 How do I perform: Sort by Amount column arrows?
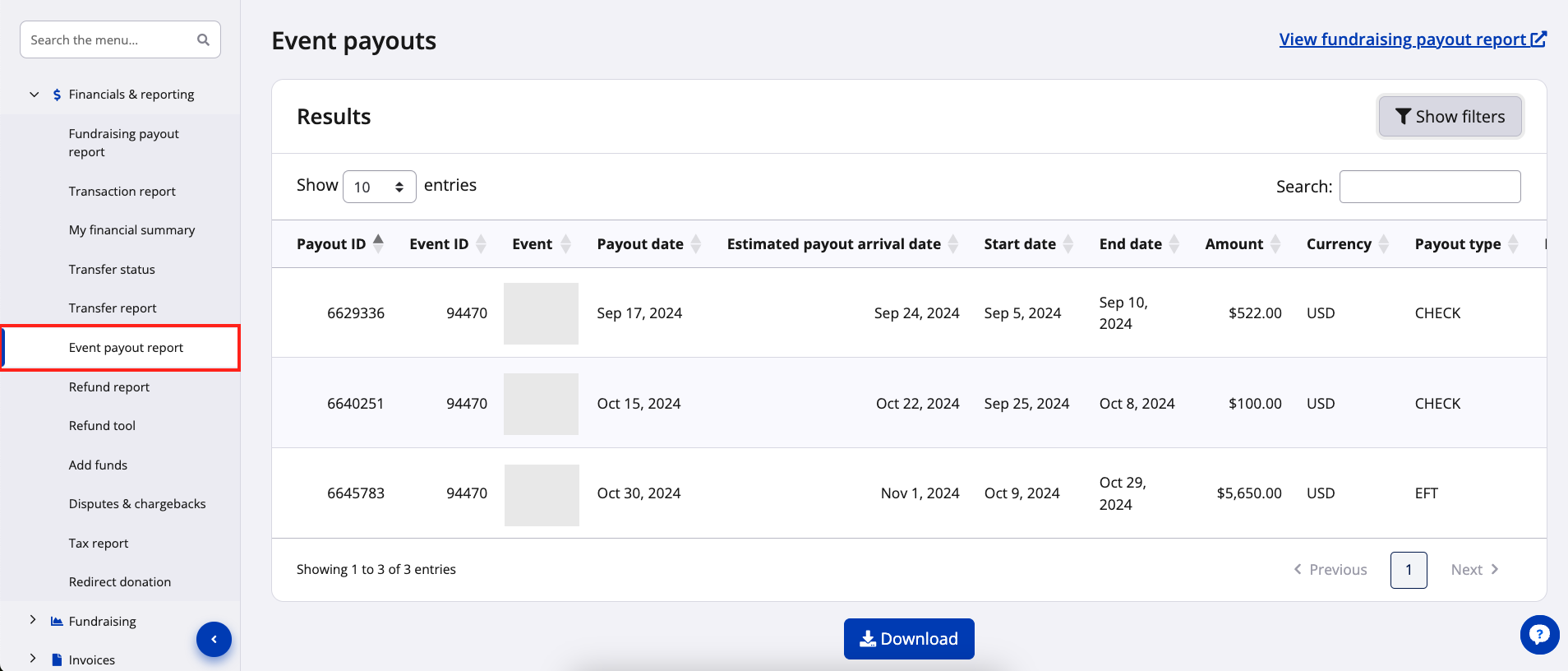[x=1275, y=243]
